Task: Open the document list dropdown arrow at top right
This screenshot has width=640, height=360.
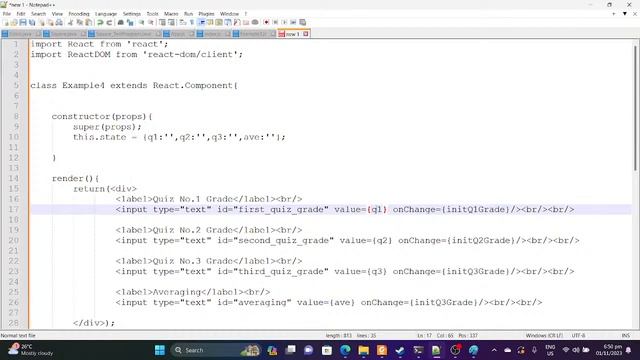Action: point(624,13)
